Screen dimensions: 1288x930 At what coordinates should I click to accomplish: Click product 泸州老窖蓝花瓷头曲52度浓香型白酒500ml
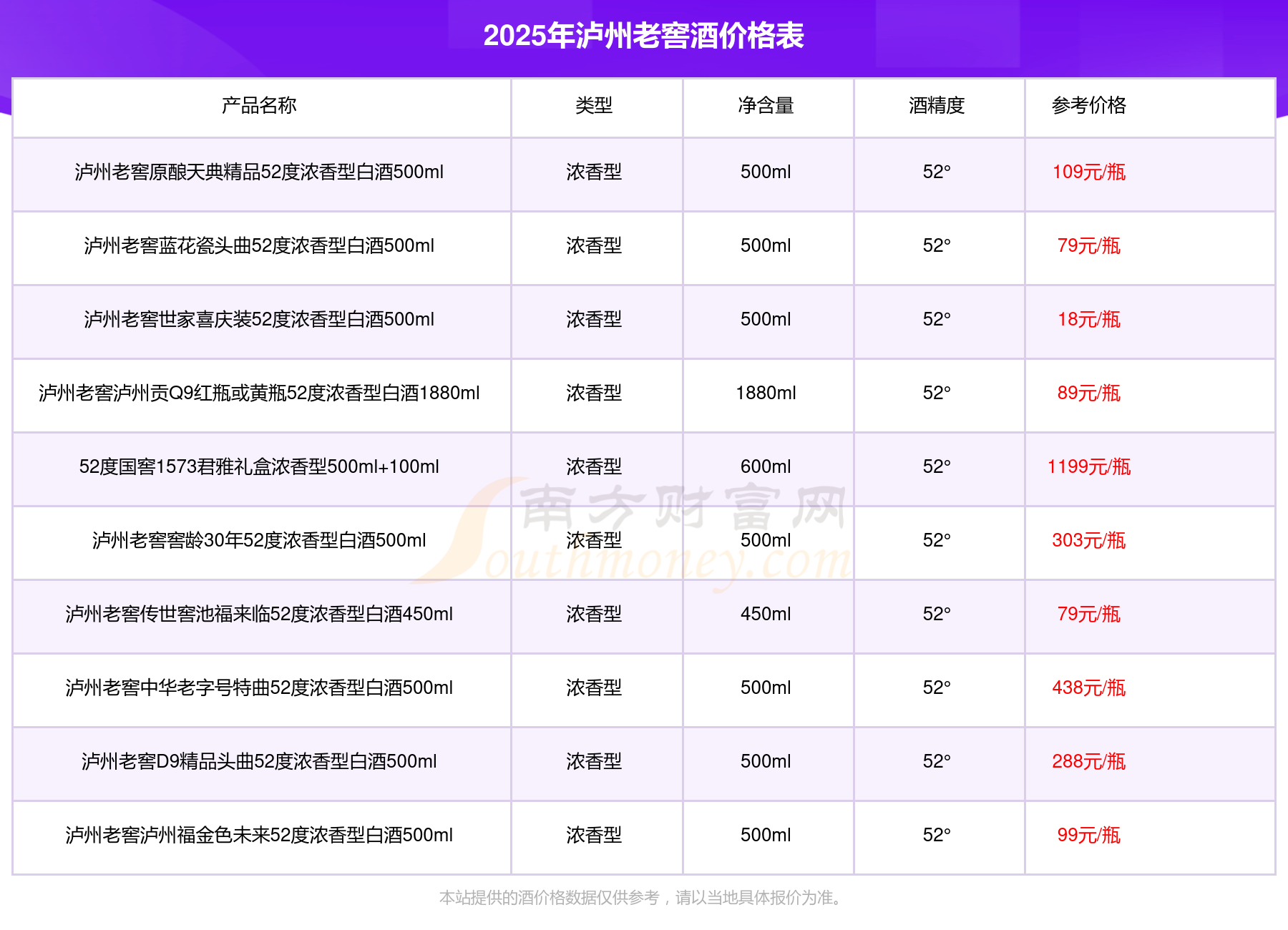[259, 245]
